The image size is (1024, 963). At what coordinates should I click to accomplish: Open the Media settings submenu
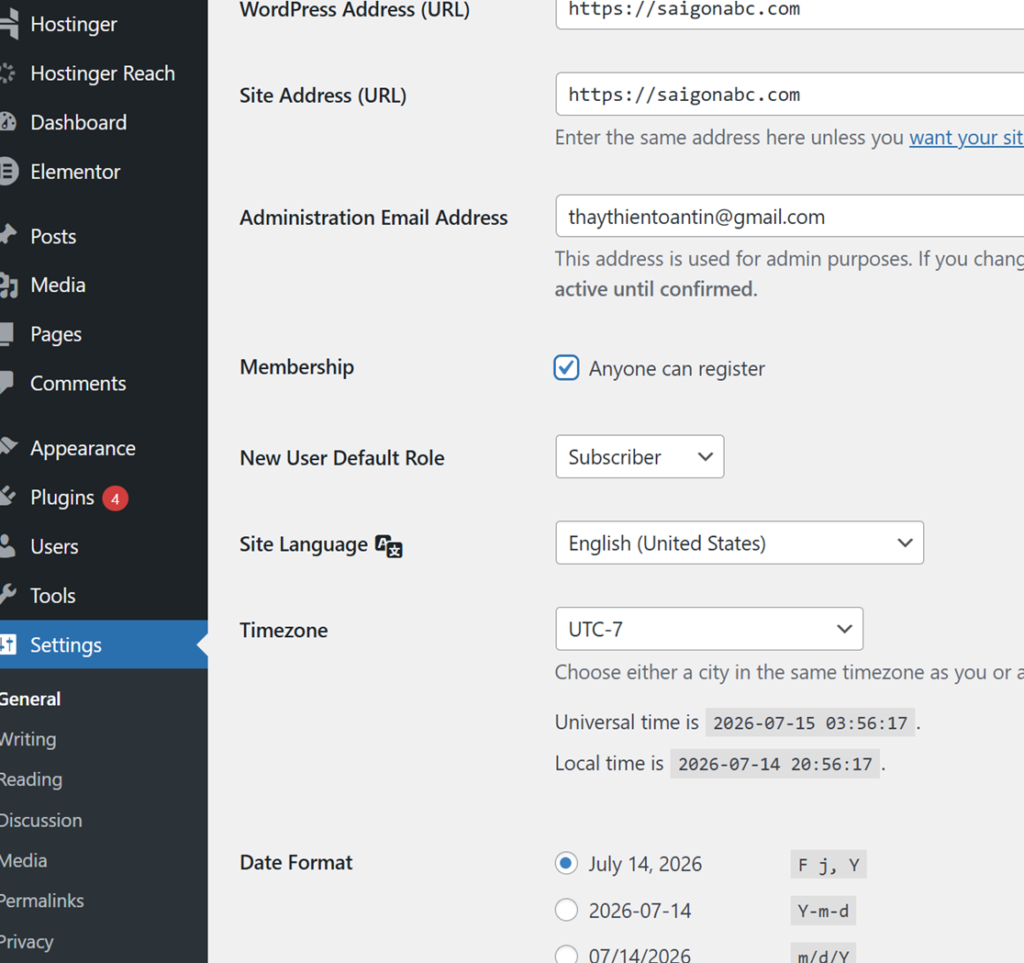[24, 860]
